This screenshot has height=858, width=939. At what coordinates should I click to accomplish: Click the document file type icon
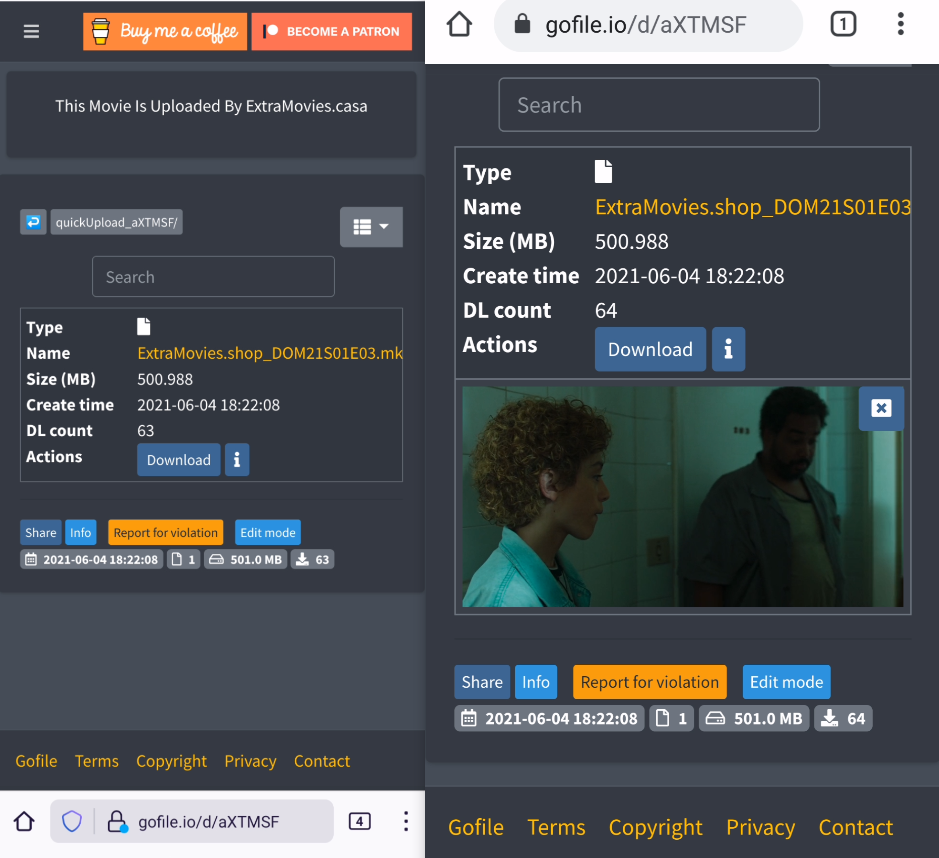pyautogui.click(x=603, y=171)
